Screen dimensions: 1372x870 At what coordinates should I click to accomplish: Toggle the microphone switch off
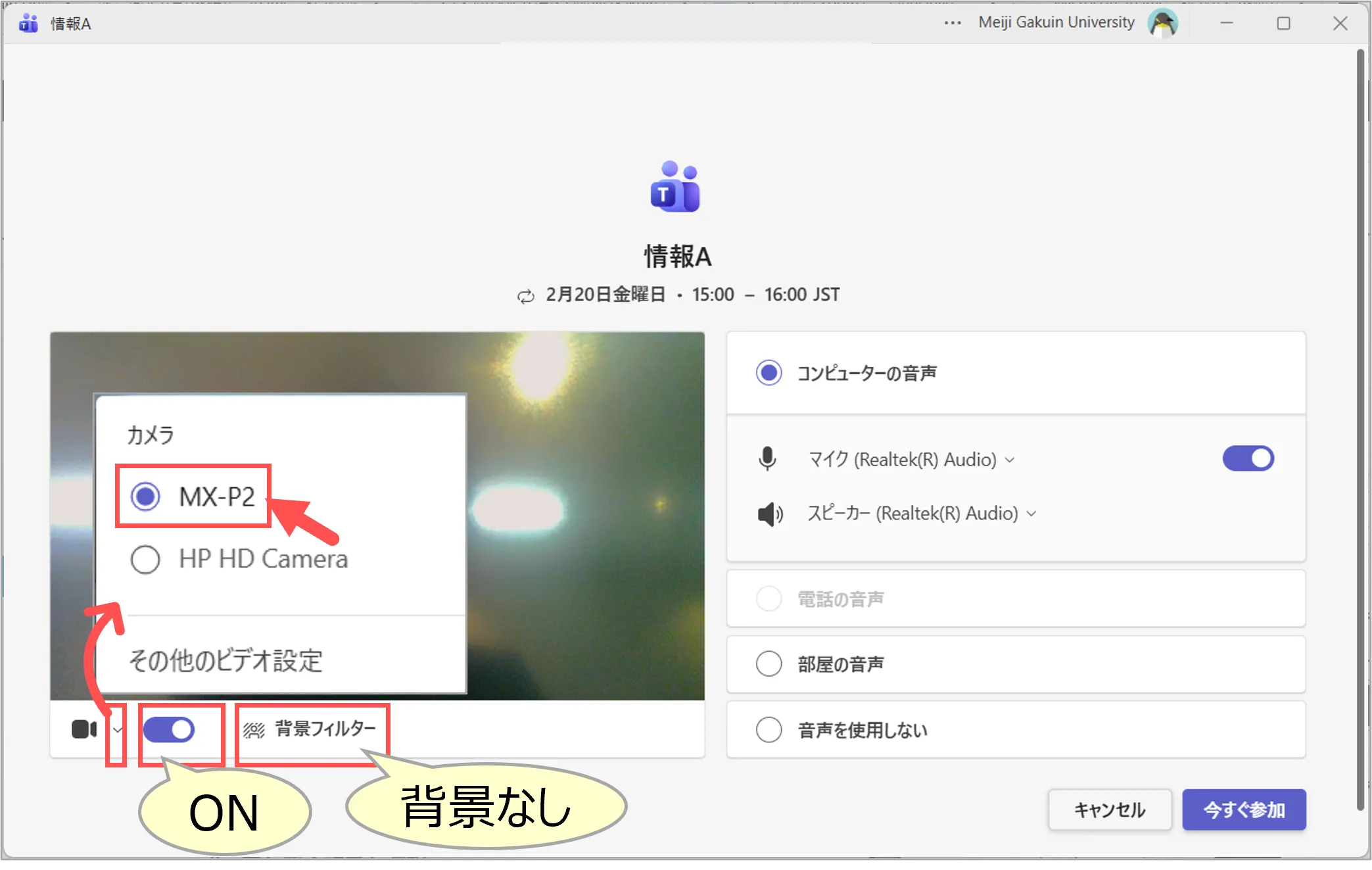pyautogui.click(x=1248, y=458)
